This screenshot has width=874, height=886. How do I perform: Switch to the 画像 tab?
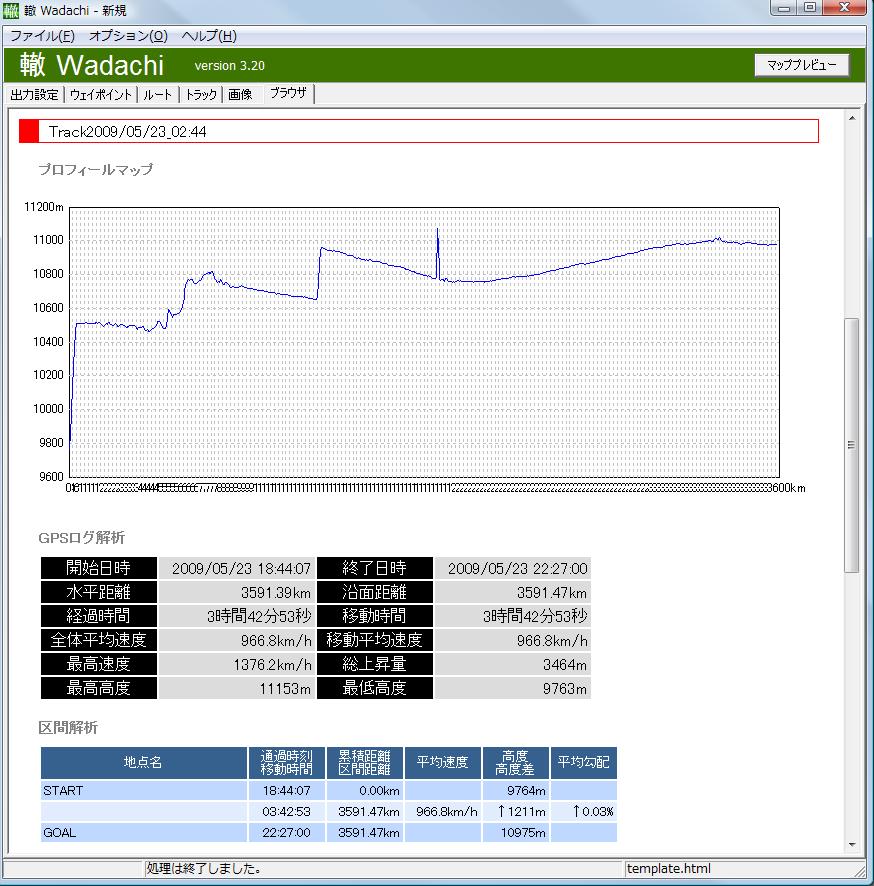tap(240, 95)
